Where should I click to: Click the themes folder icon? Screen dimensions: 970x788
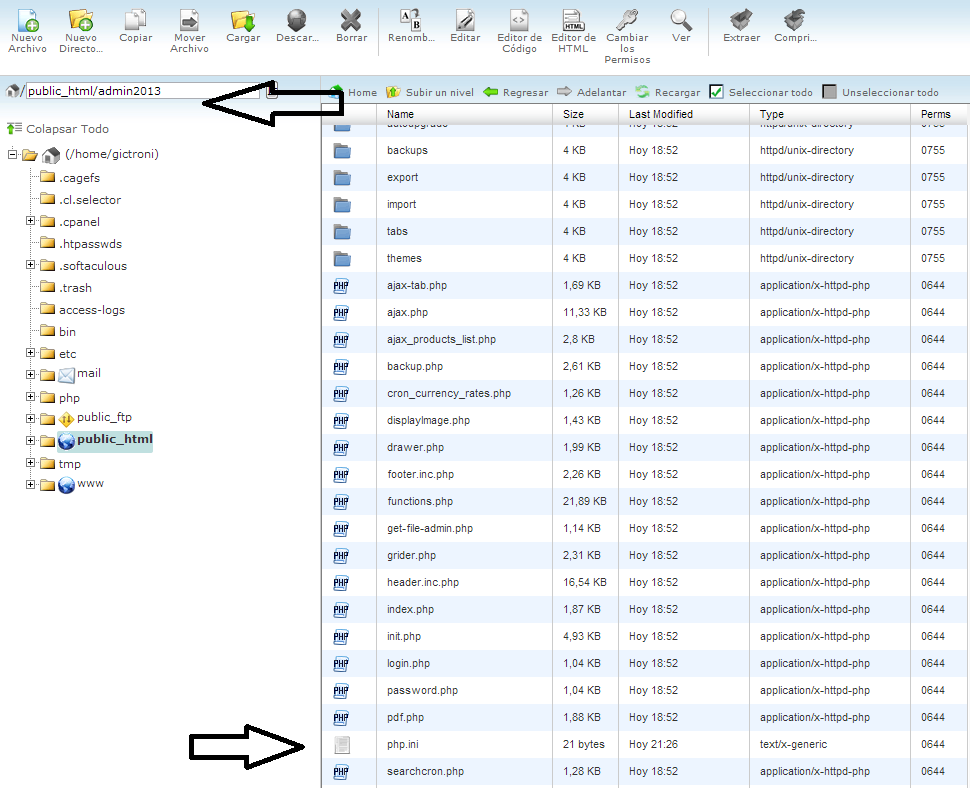point(341,259)
